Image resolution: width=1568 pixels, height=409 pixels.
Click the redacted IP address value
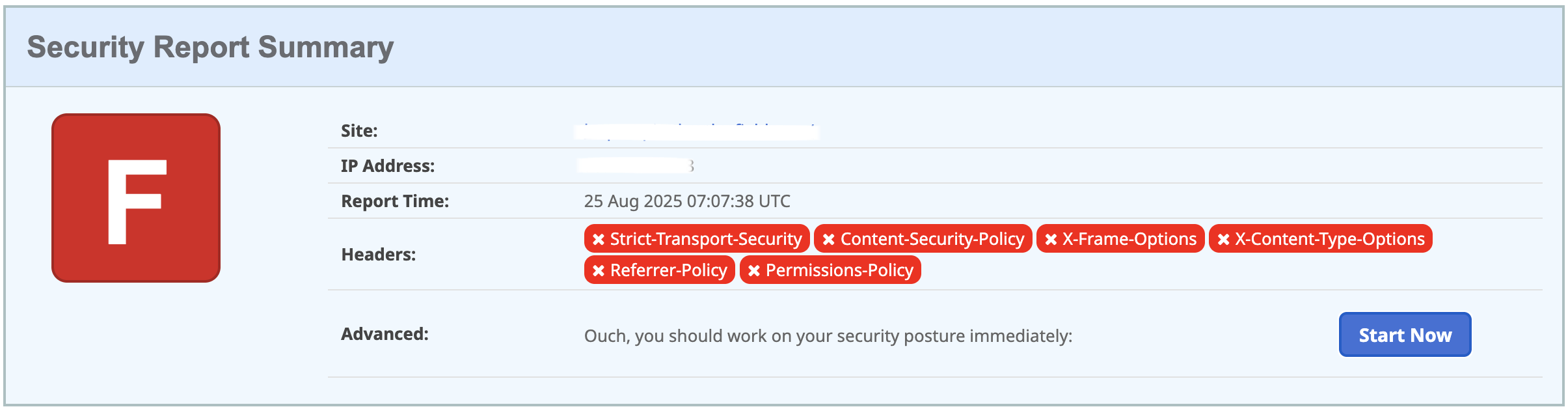click(x=636, y=166)
